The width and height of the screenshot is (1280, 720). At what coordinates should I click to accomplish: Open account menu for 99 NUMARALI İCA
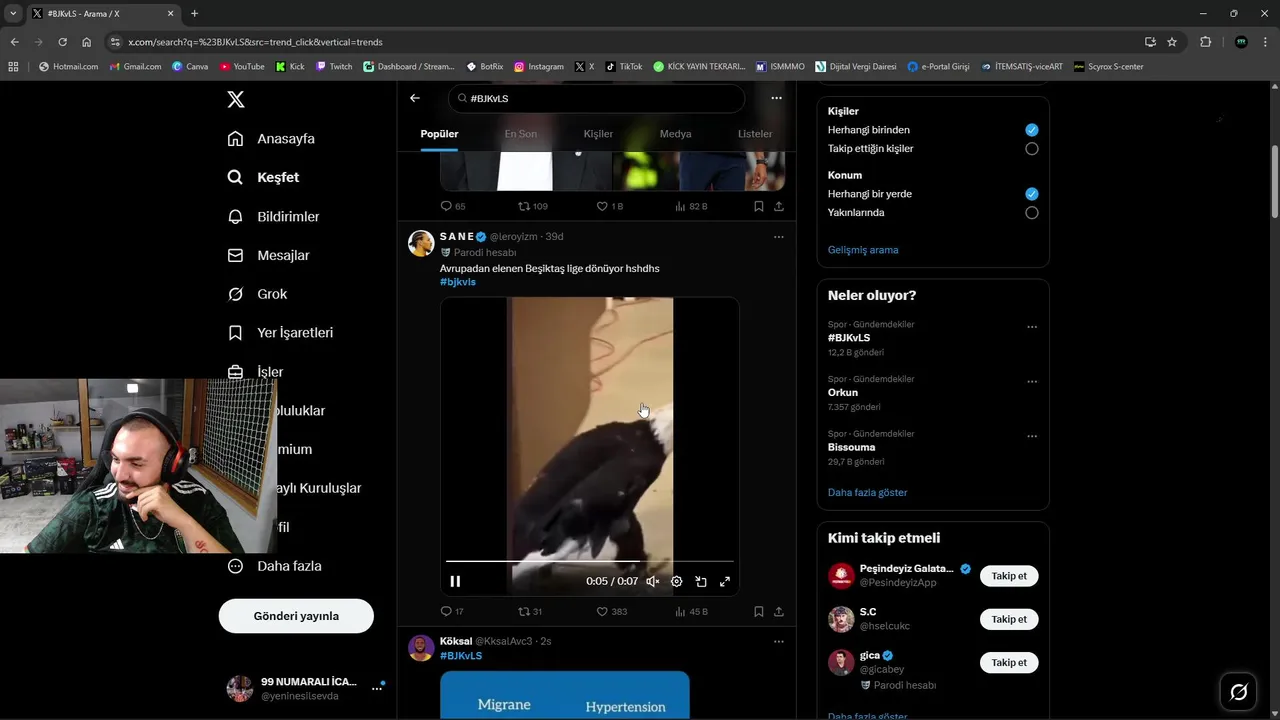point(377,688)
